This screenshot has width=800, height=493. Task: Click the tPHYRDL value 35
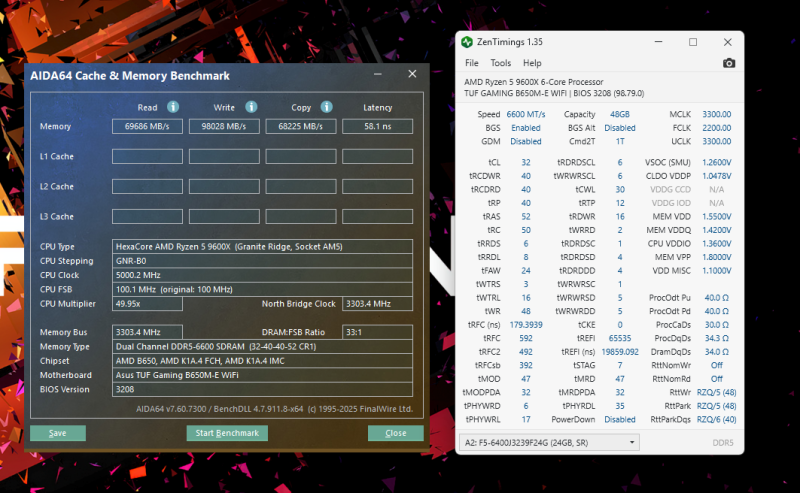[x=620, y=406]
